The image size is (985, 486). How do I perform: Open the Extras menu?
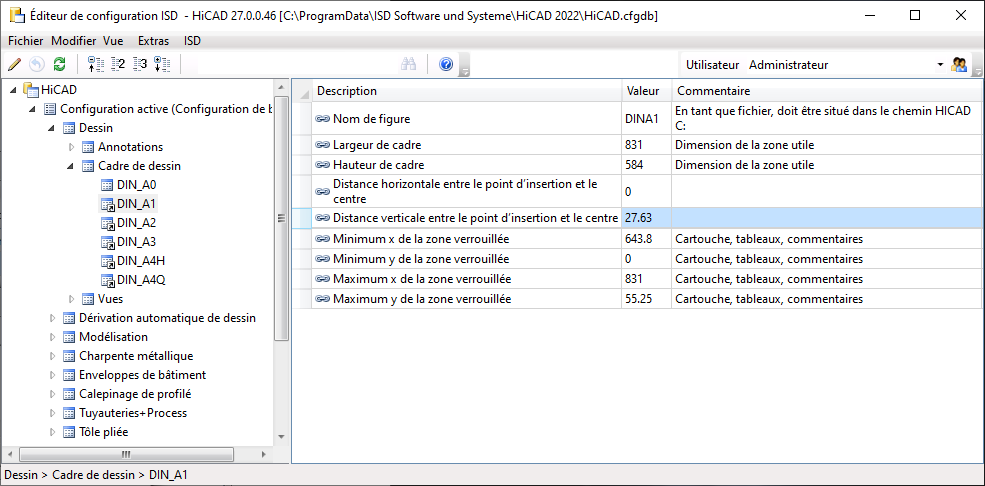click(153, 41)
